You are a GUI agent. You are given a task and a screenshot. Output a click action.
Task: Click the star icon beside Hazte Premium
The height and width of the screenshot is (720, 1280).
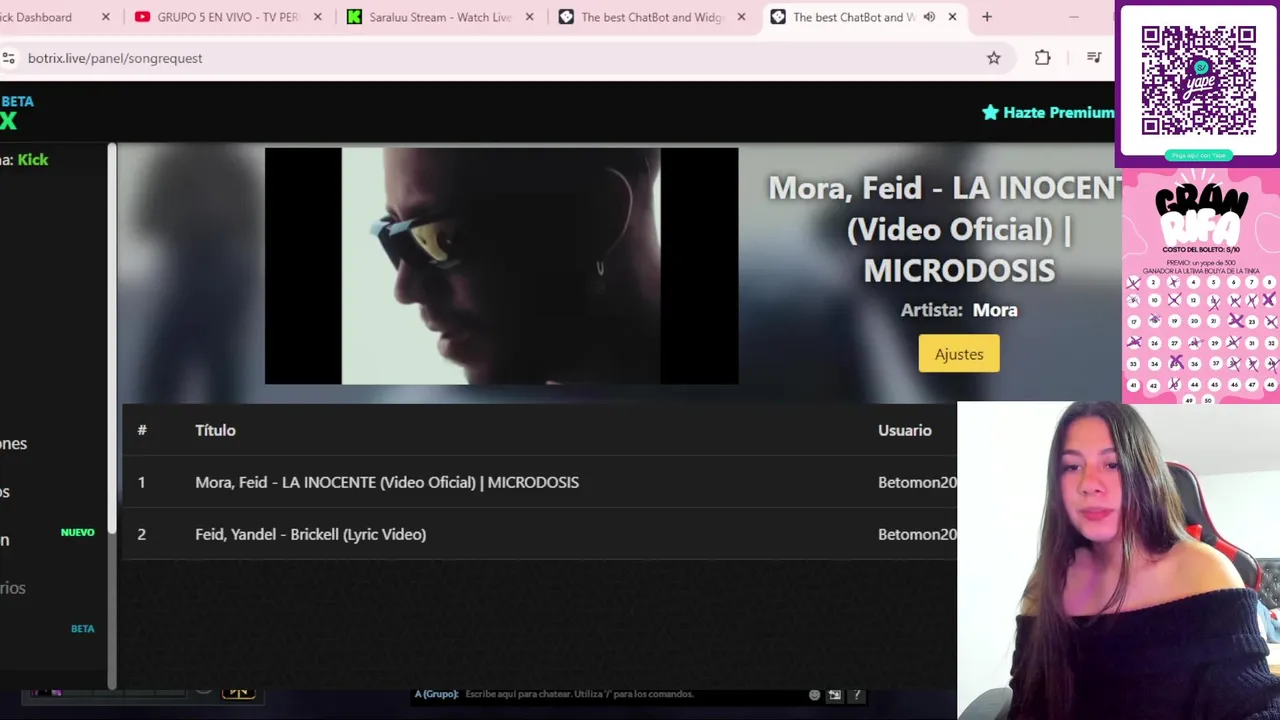coord(990,112)
